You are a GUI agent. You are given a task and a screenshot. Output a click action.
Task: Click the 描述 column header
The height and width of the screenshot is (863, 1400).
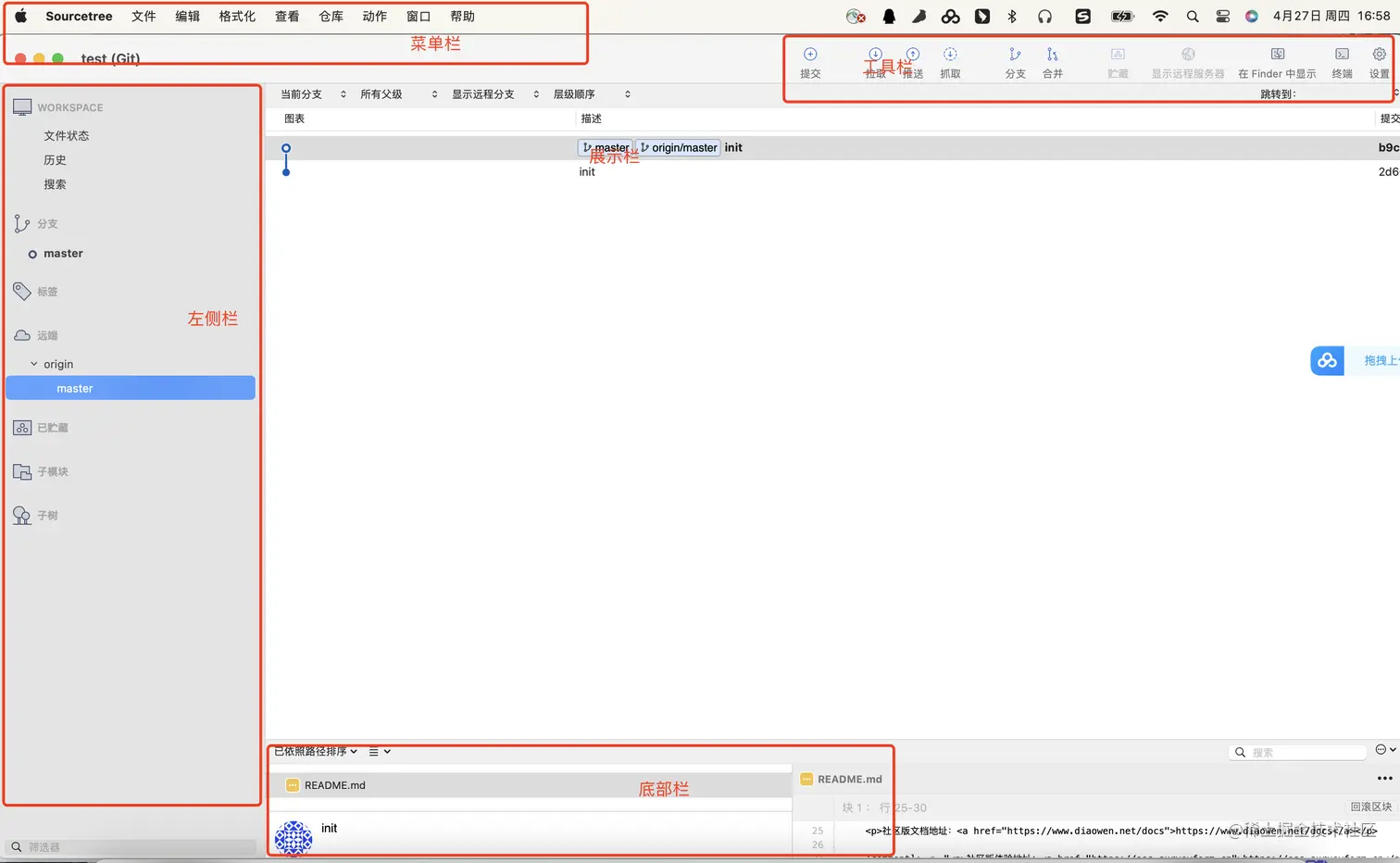pos(591,119)
